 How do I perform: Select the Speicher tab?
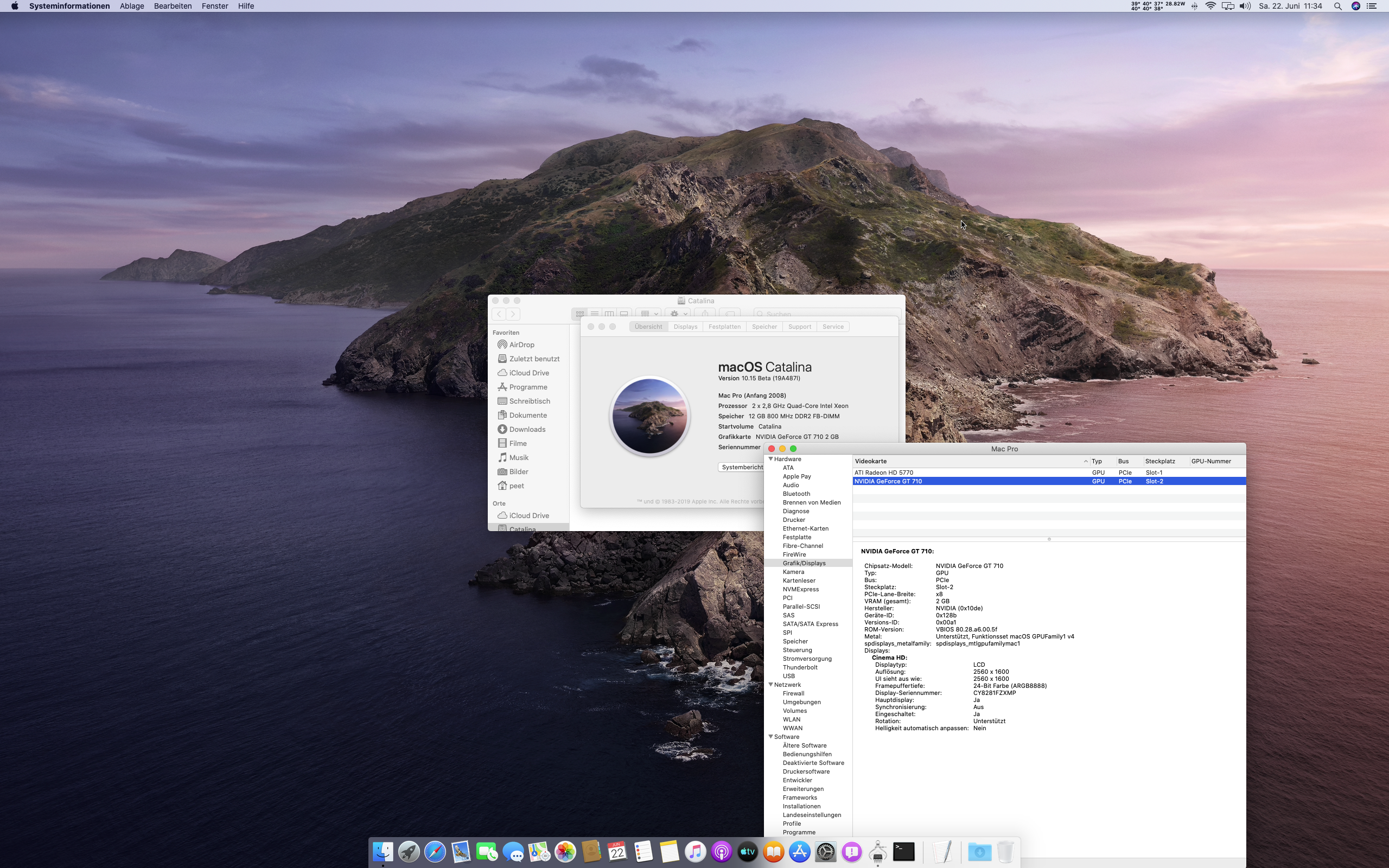click(764, 327)
